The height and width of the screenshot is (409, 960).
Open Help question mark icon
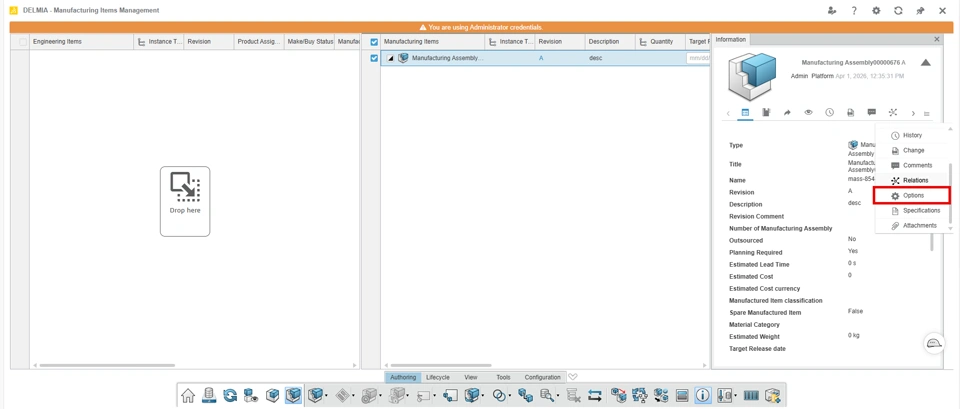[x=853, y=10]
